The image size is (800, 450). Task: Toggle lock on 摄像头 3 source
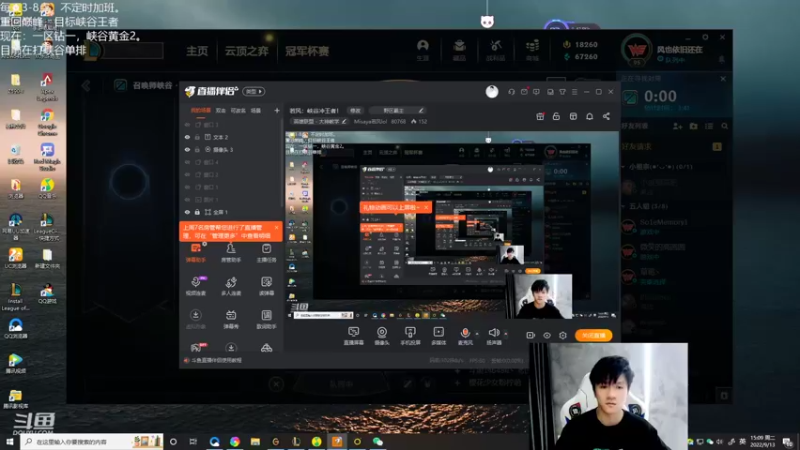point(197,149)
